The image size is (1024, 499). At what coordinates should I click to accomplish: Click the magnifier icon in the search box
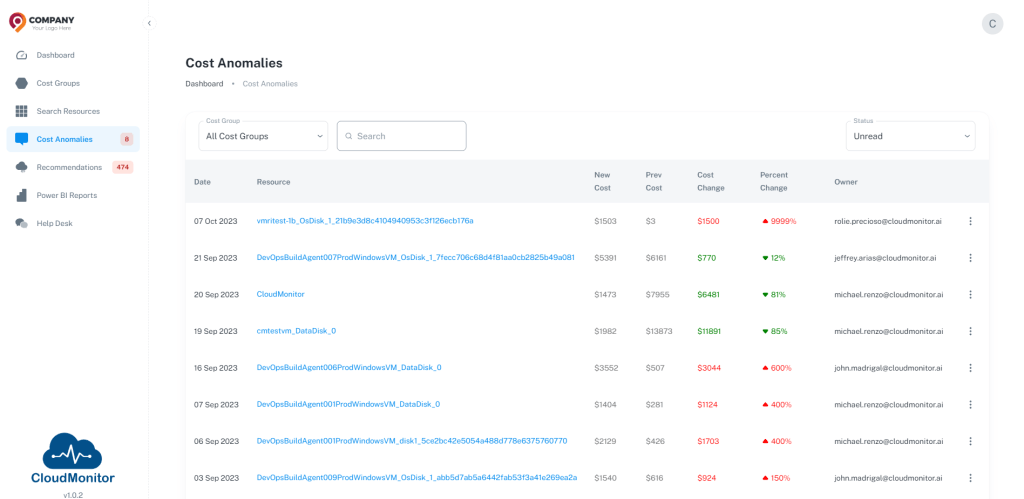(349, 137)
